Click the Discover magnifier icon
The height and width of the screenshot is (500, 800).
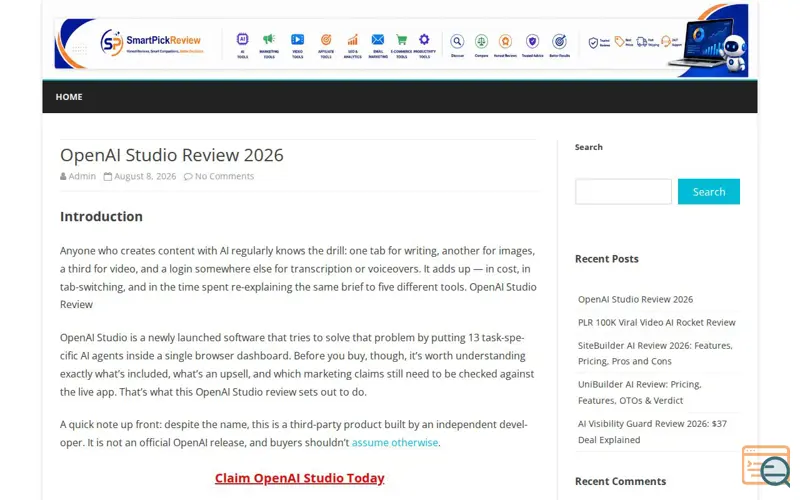pos(457,41)
